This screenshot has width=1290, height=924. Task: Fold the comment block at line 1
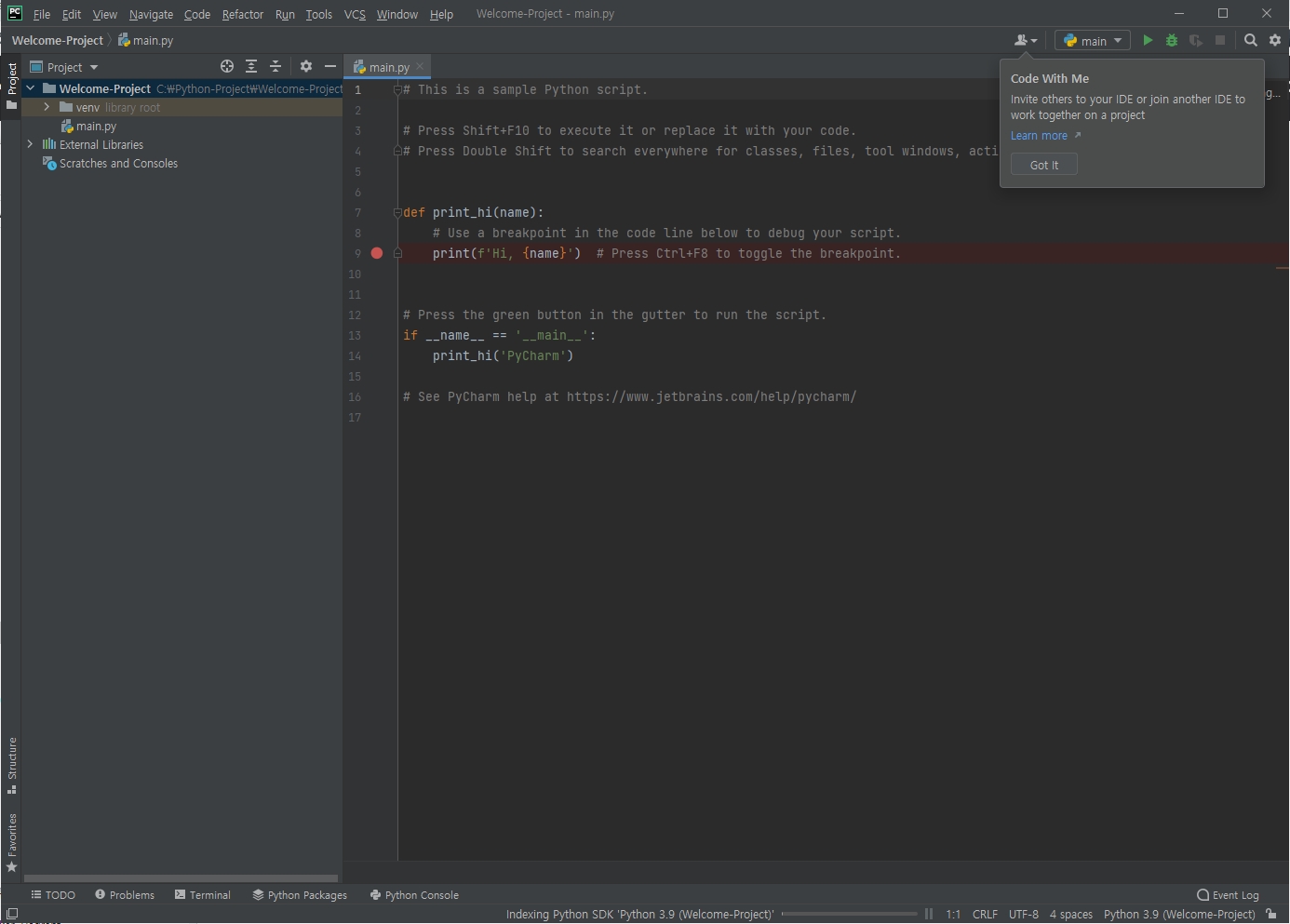(397, 89)
